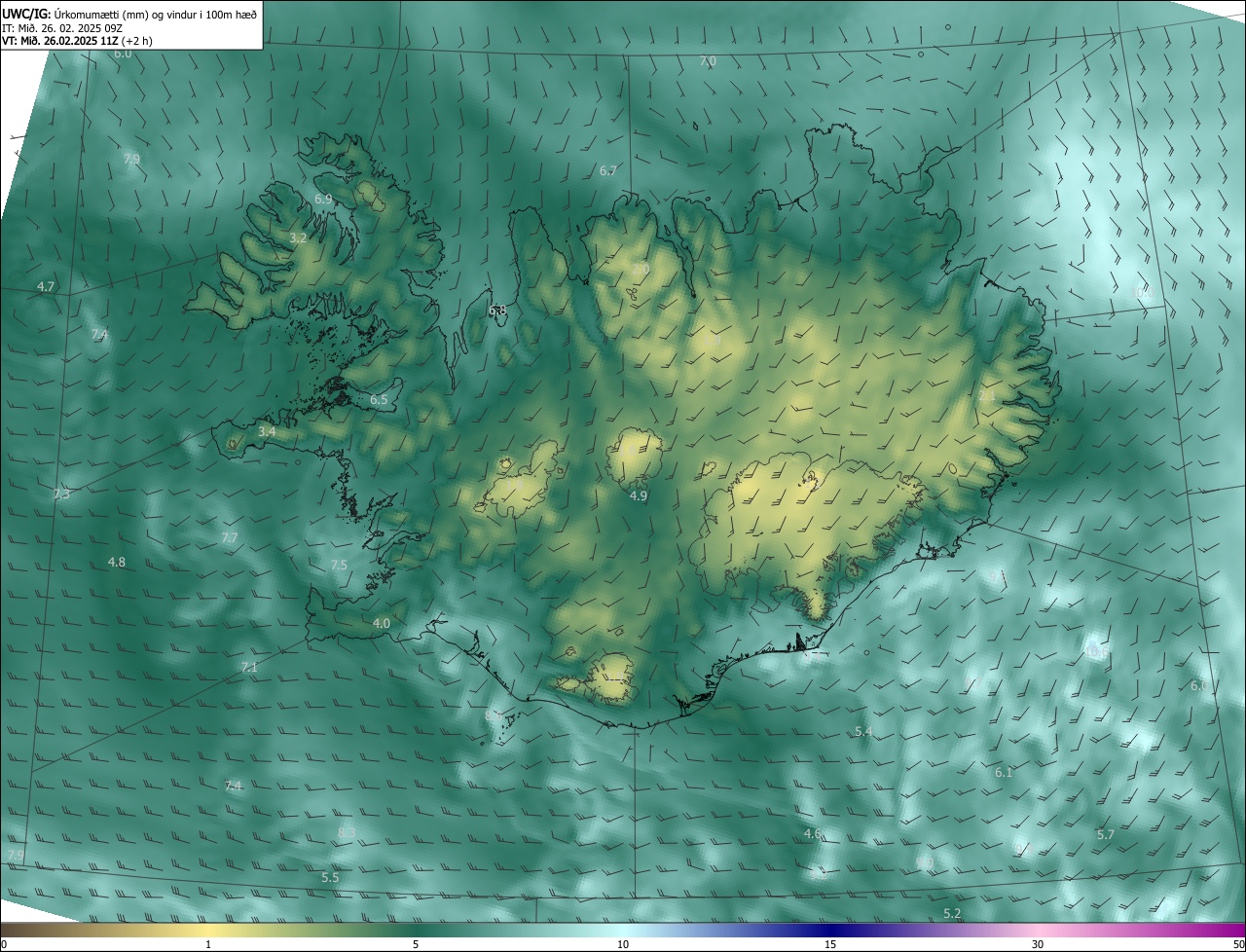This screenshot has width=1246, height=952.
Task: Click the 5.4 value label on the map
Action: tap(862, 731)
